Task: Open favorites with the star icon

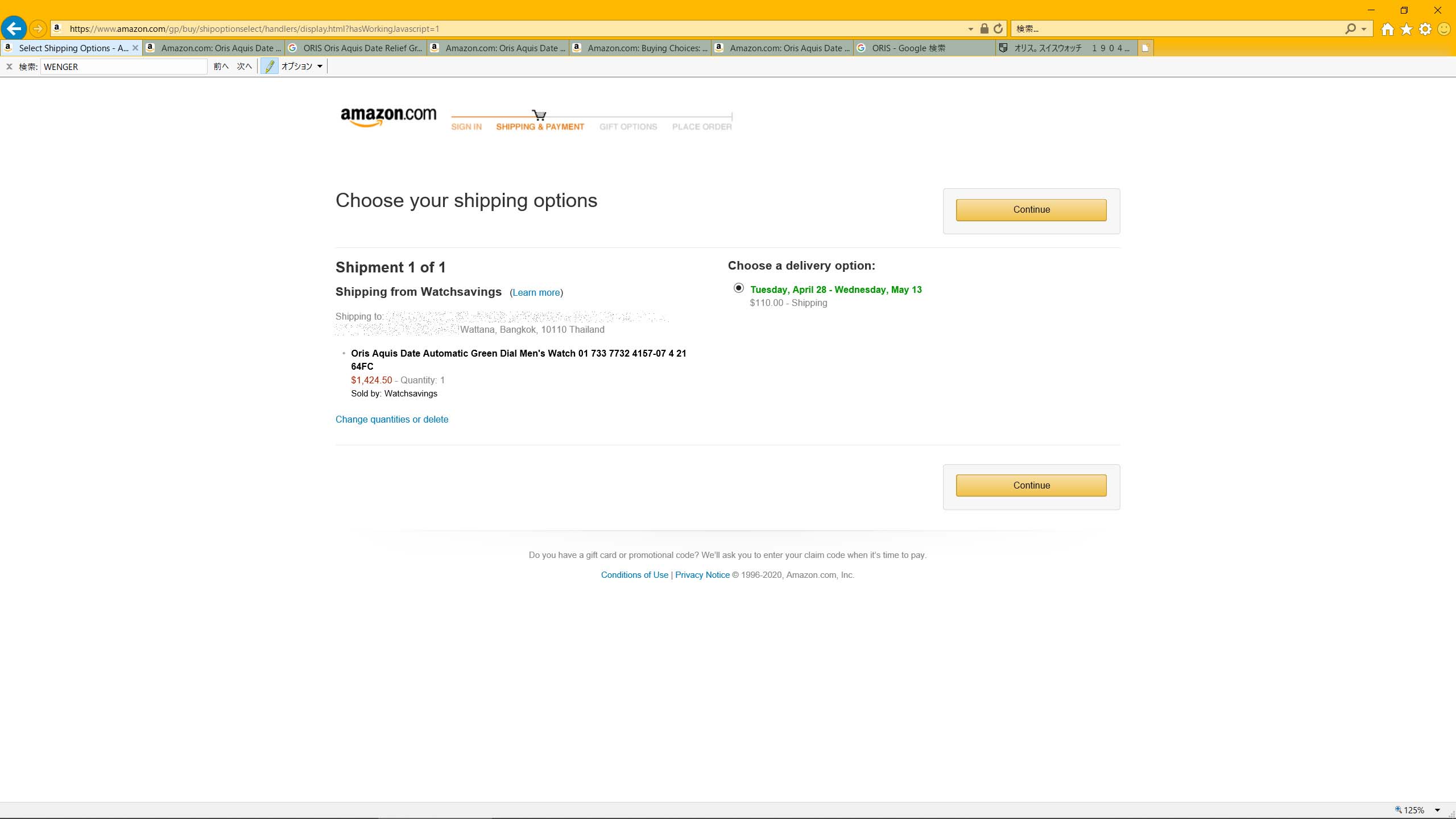Action: click(1406, 29)
